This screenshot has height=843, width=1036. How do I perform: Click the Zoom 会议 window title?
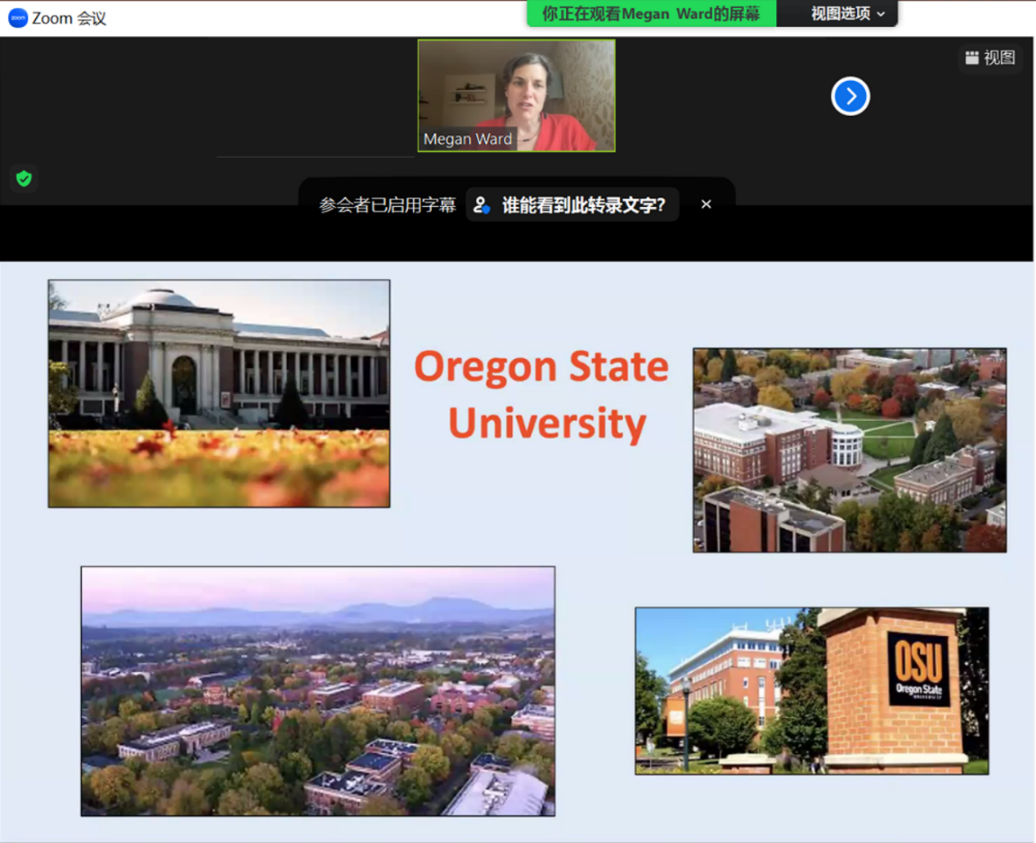coord(68,18)
